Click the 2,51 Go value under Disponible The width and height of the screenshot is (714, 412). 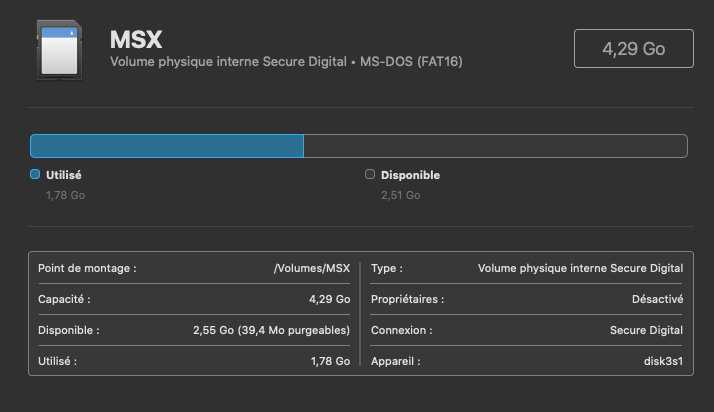point(401,195)
